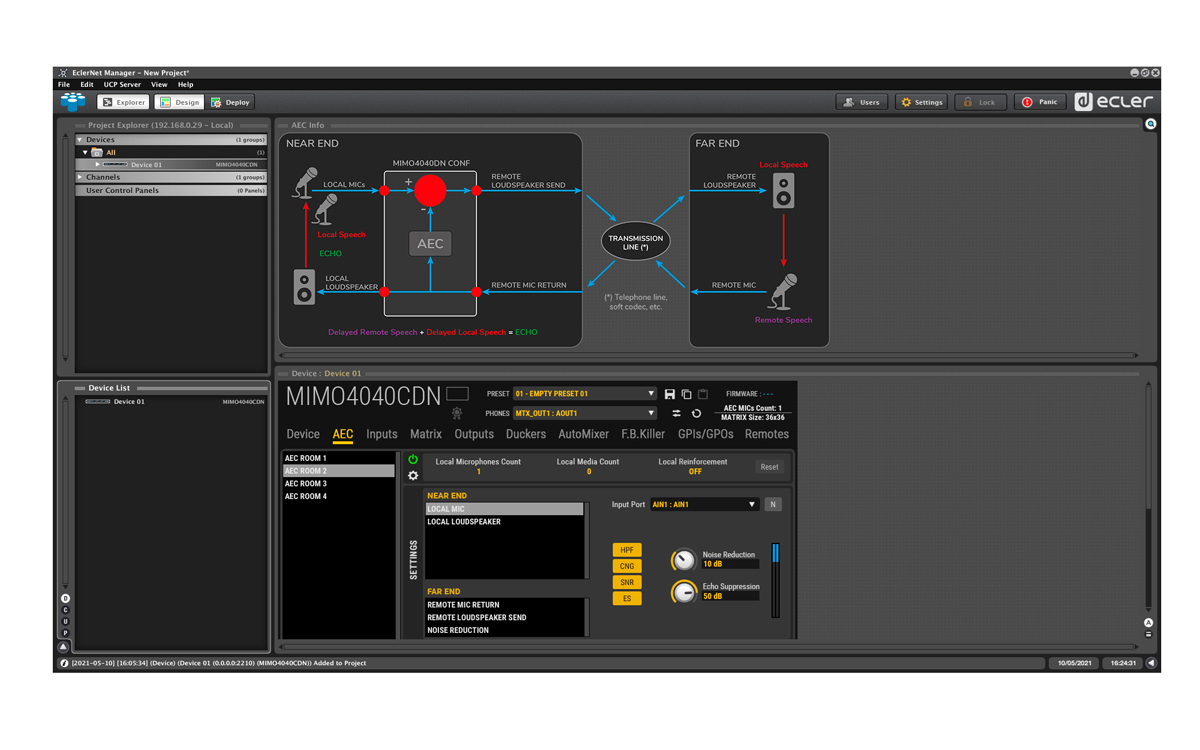The height and width of the screenshot is (750, 1200).
Task: Toggle the CNG button
Action: click(x=627, y=566)
